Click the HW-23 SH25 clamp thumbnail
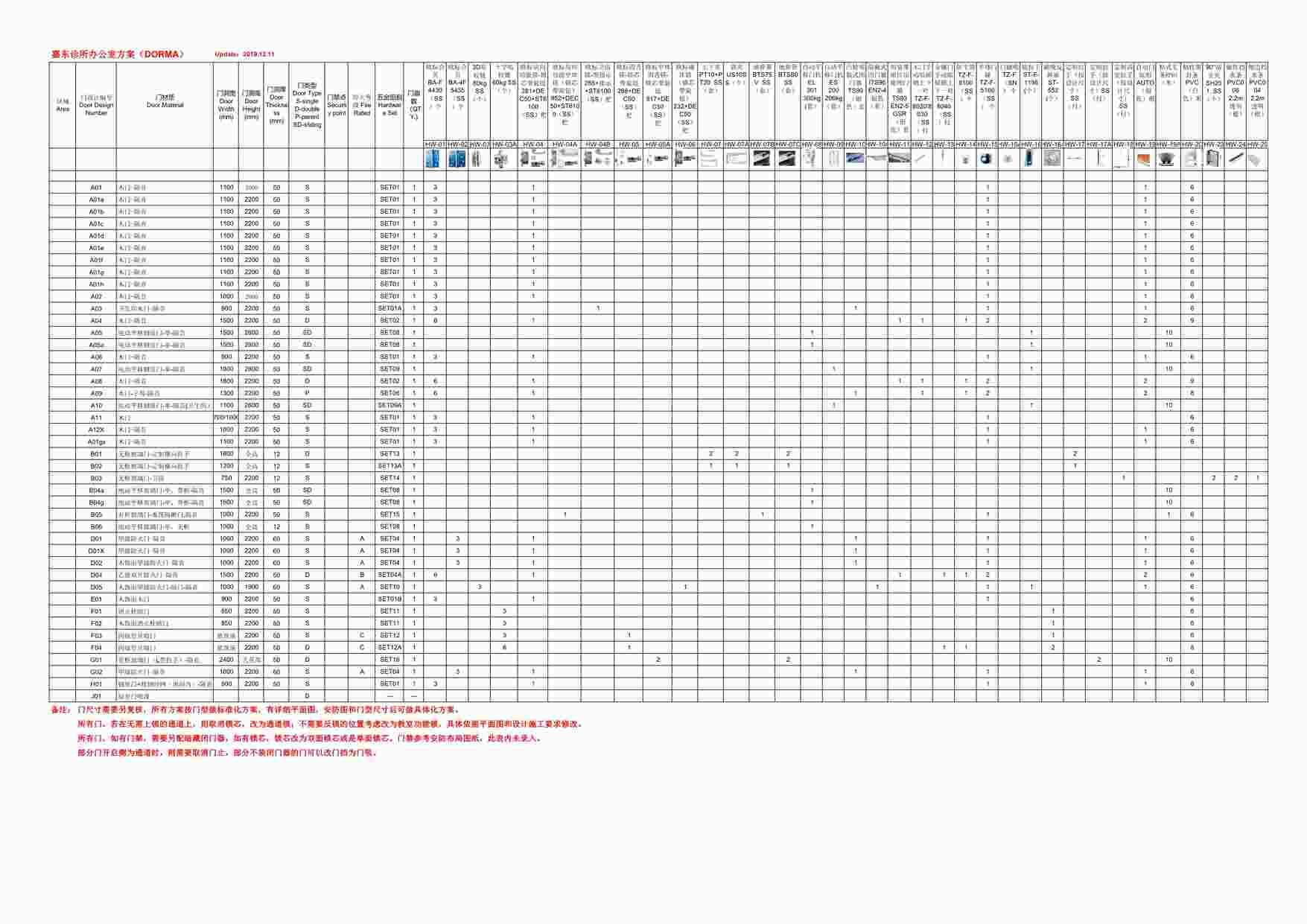 point(1213,159)
